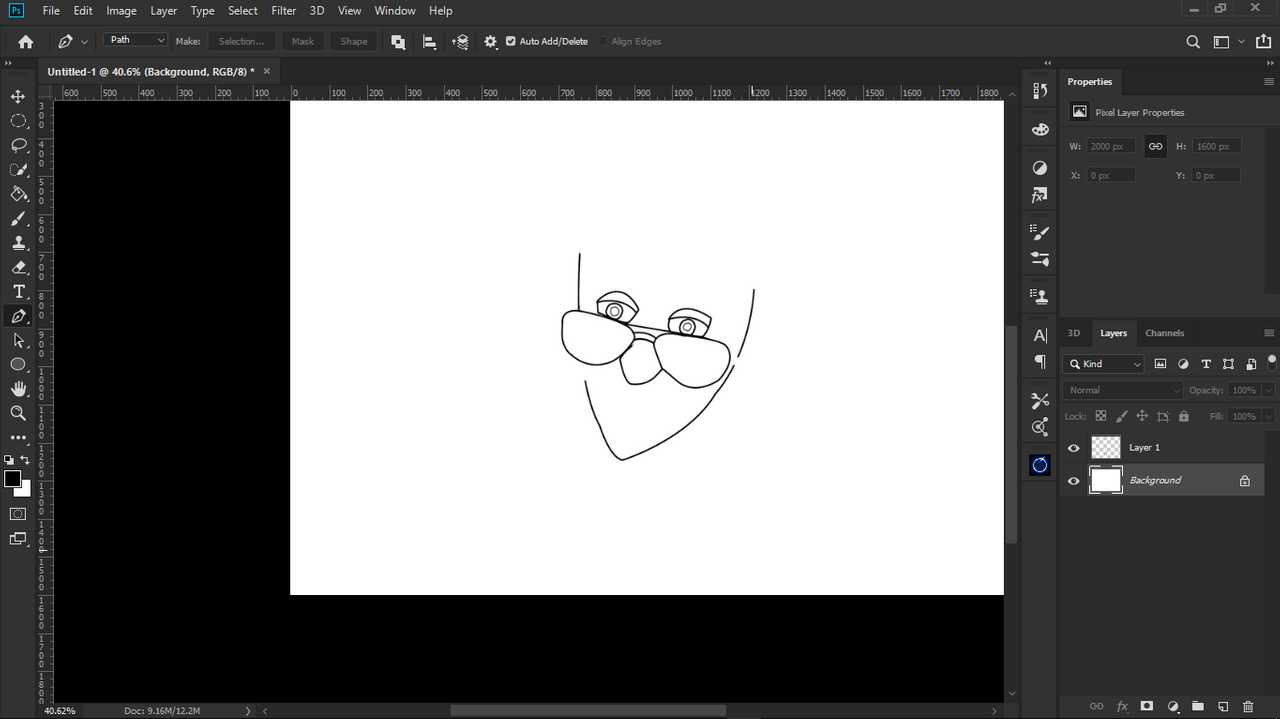
Task: Toggle the pixel layers filter
Action: (1160, 364)
